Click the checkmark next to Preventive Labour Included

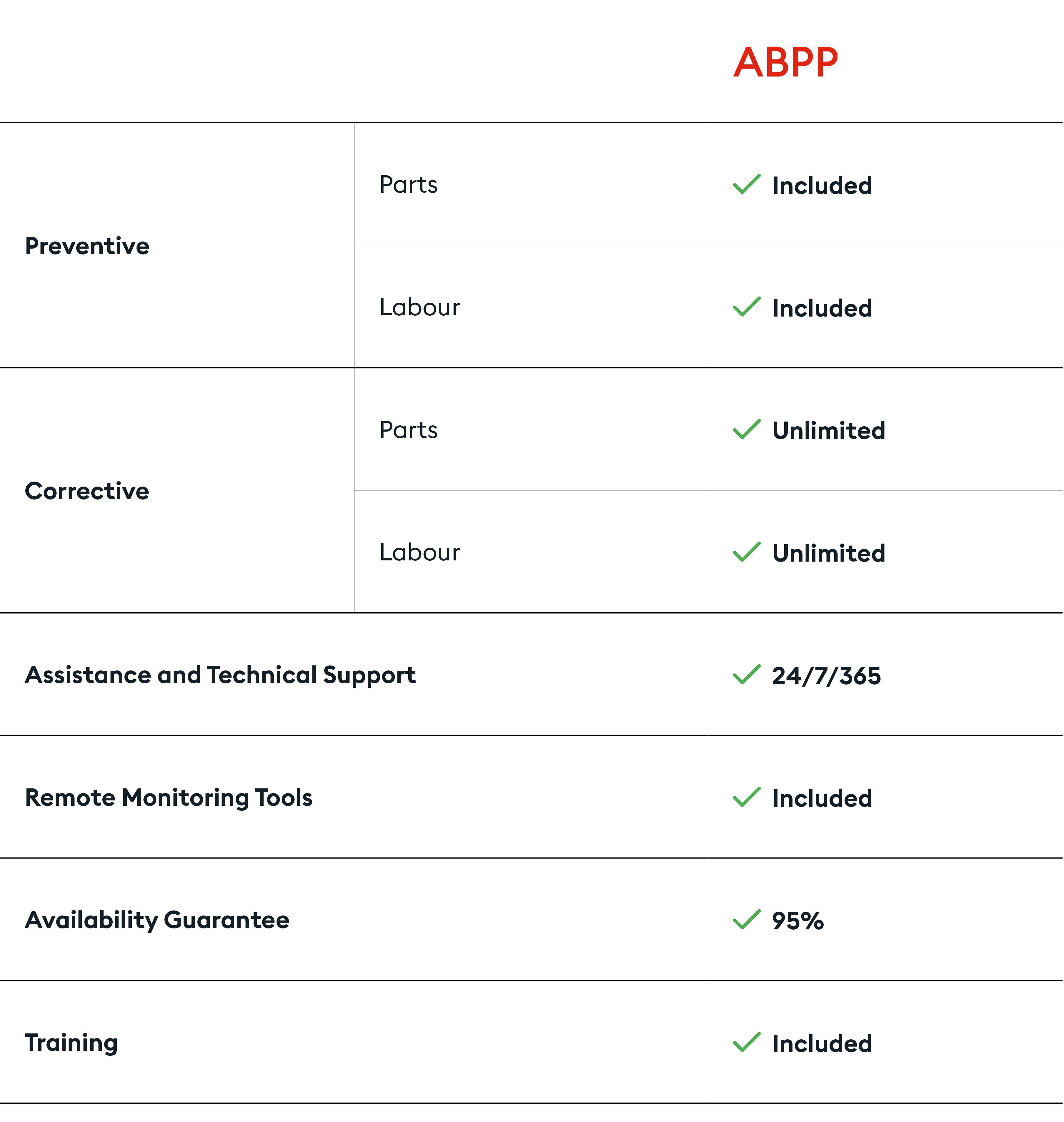click(x=746, y=307)
